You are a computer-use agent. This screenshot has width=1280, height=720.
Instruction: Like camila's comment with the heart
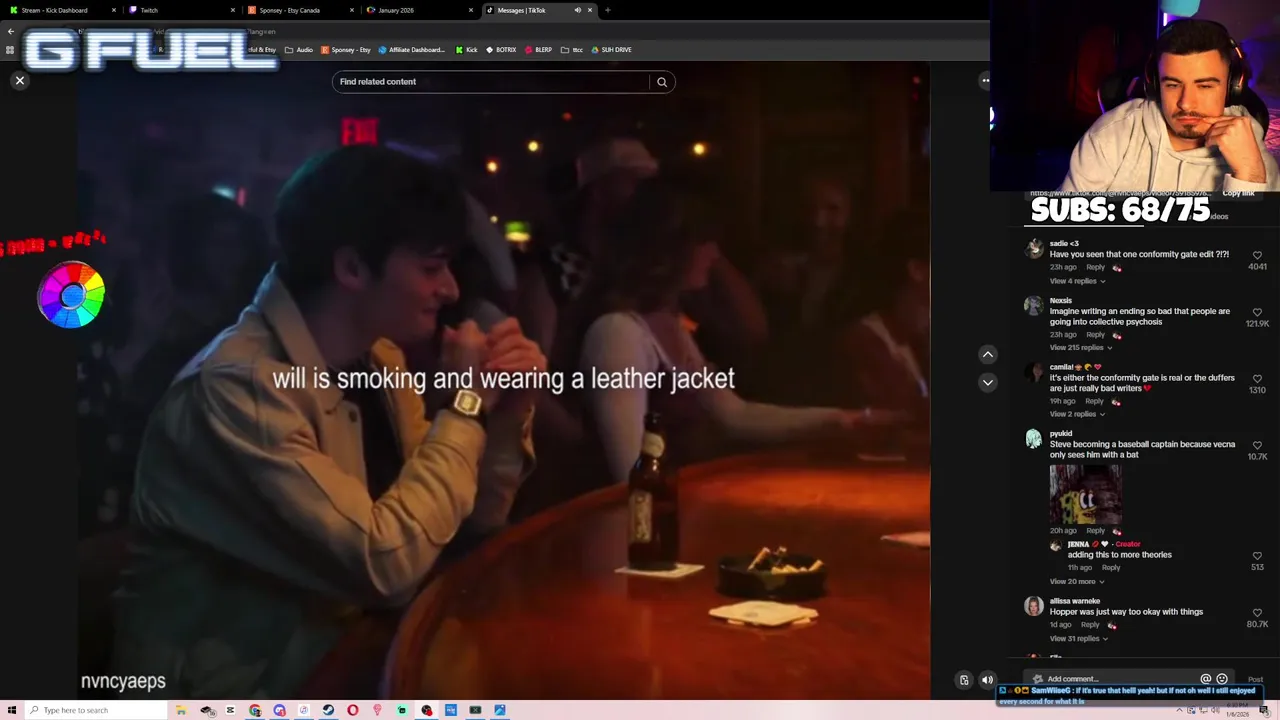(x=1257, y=379)
